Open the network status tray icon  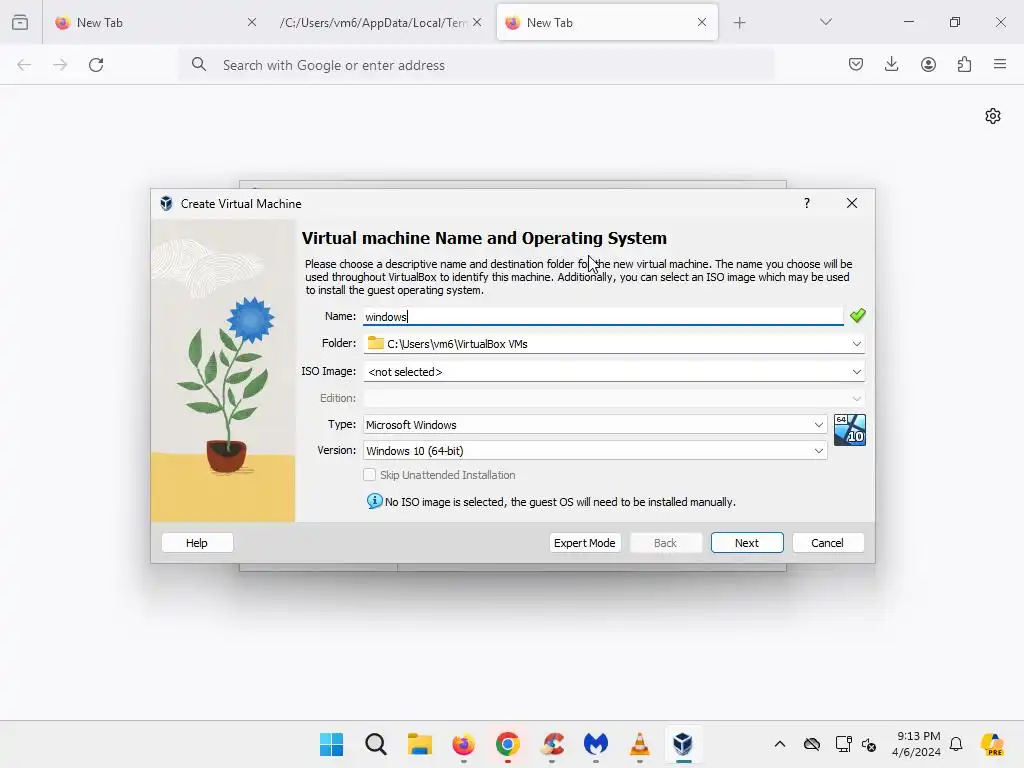point(843,744)
